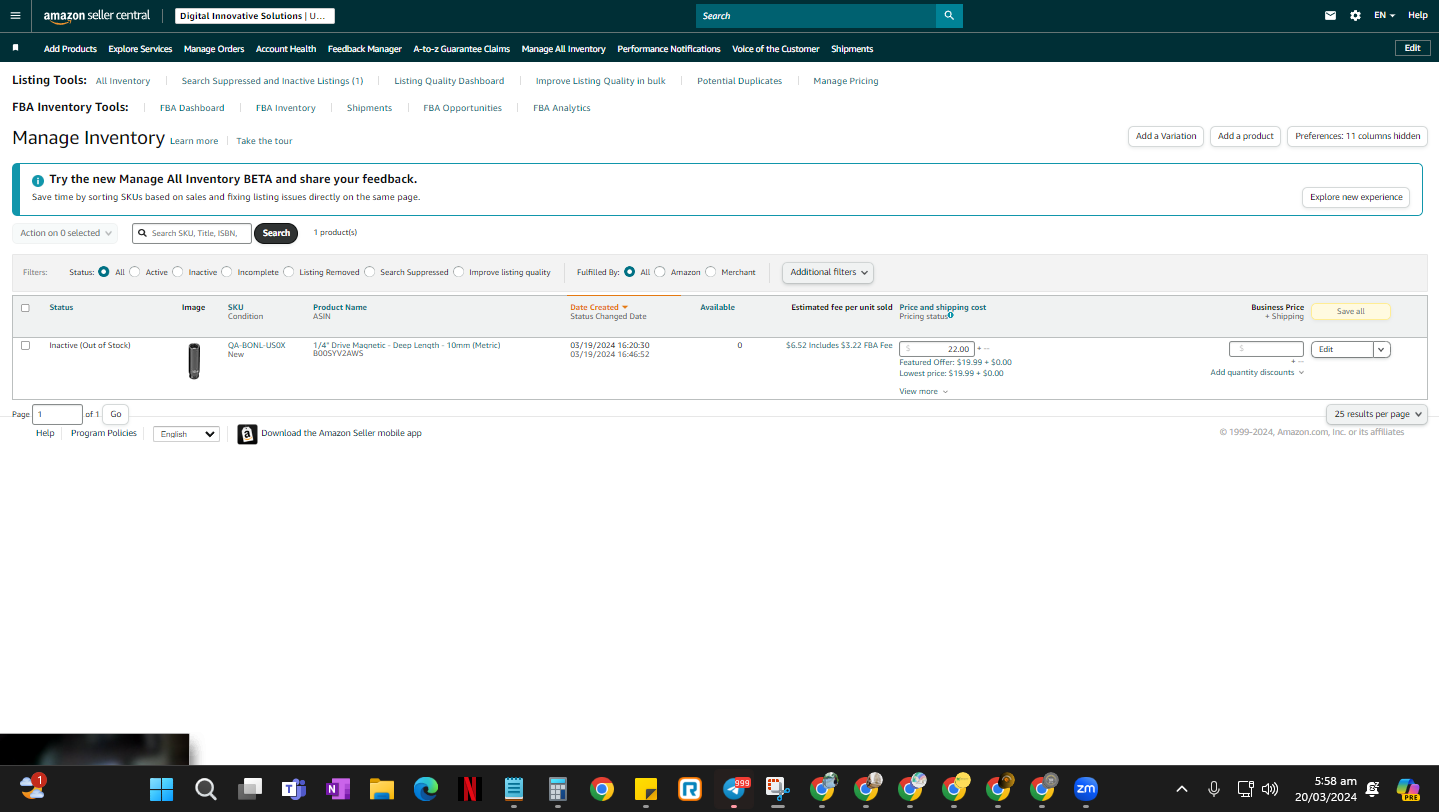Select Amazon under Fulfilled By
This screenshot has height=812, width=1439.
pos(660,272)
